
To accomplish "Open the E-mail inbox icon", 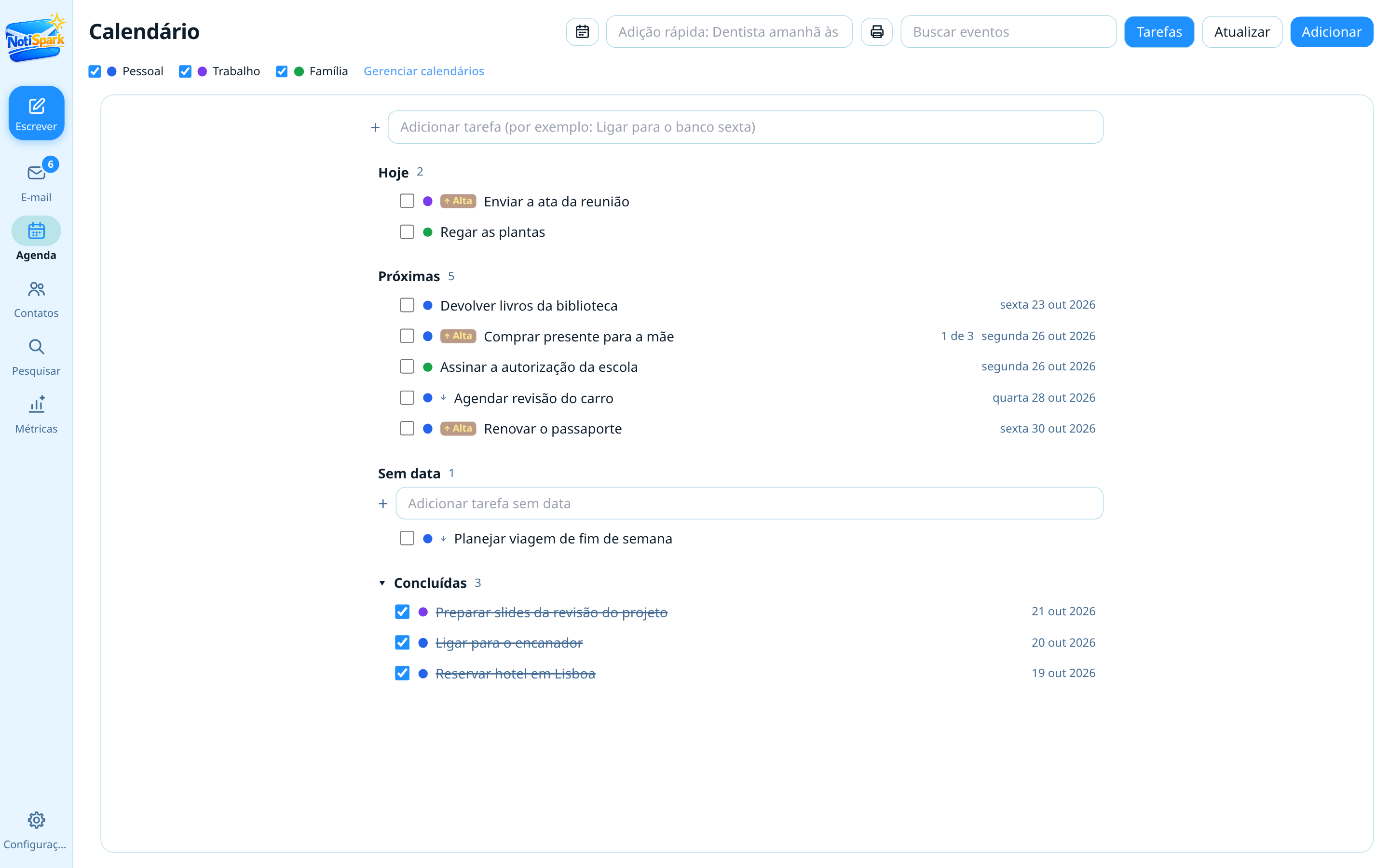I will pos(36,172).
